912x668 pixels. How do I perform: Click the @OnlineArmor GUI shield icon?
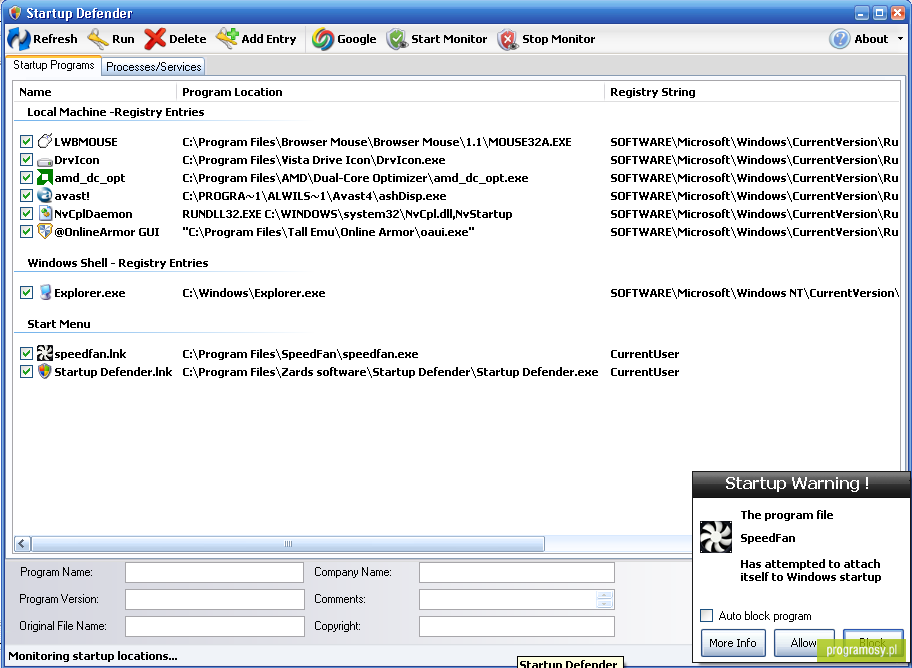pos(45,232)
